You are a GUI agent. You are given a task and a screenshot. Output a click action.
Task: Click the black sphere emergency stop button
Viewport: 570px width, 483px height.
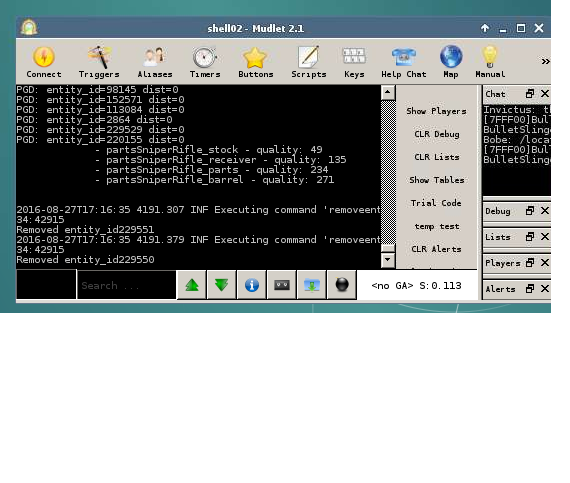click(342, 285)
